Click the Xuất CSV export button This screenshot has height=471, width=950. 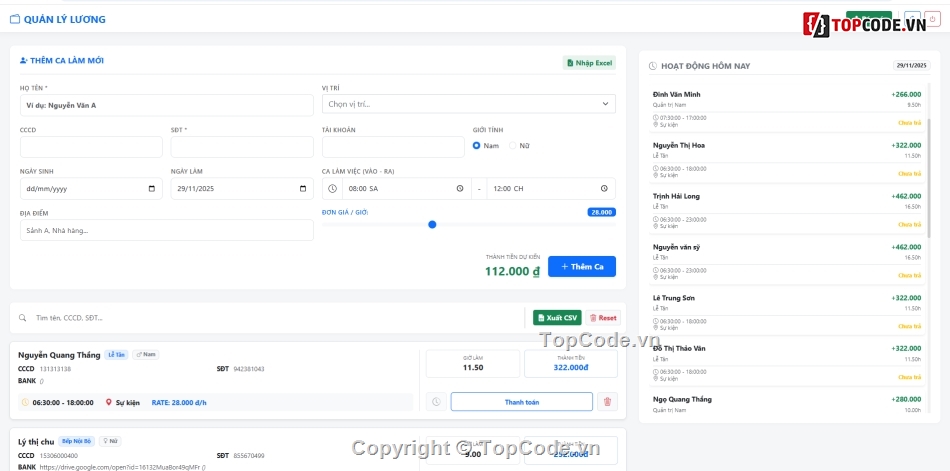pos(557,318)
